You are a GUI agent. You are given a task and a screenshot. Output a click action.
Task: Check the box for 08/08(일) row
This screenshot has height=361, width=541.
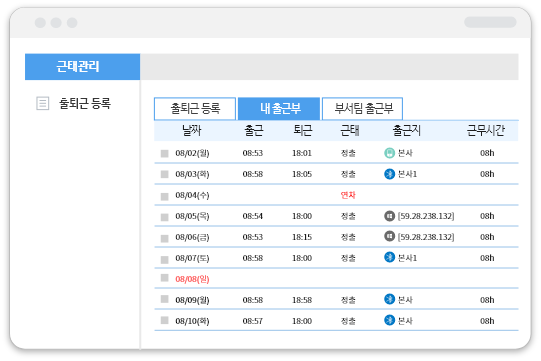(165, 278)
